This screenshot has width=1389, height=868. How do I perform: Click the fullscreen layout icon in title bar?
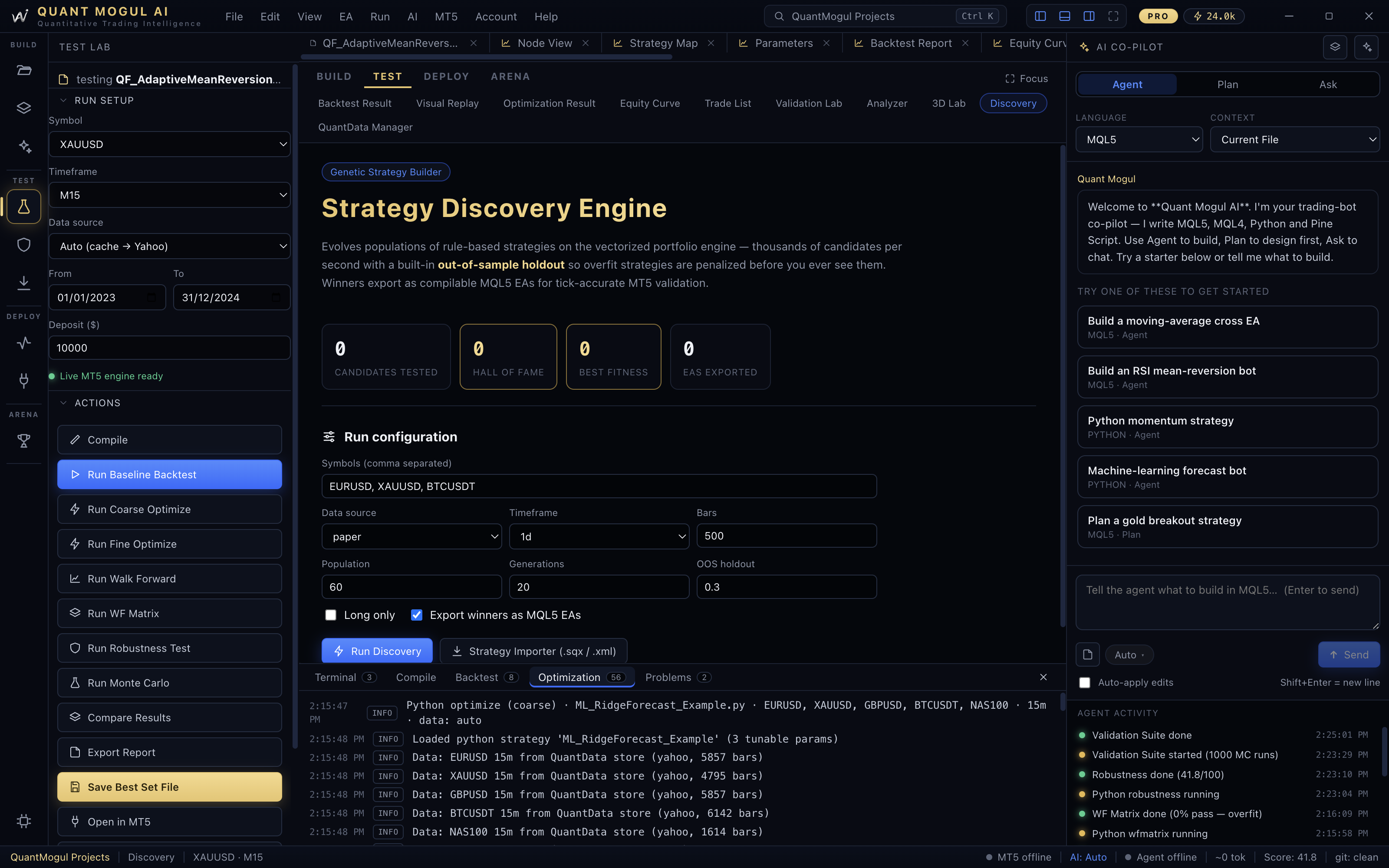coord(1113,16)
